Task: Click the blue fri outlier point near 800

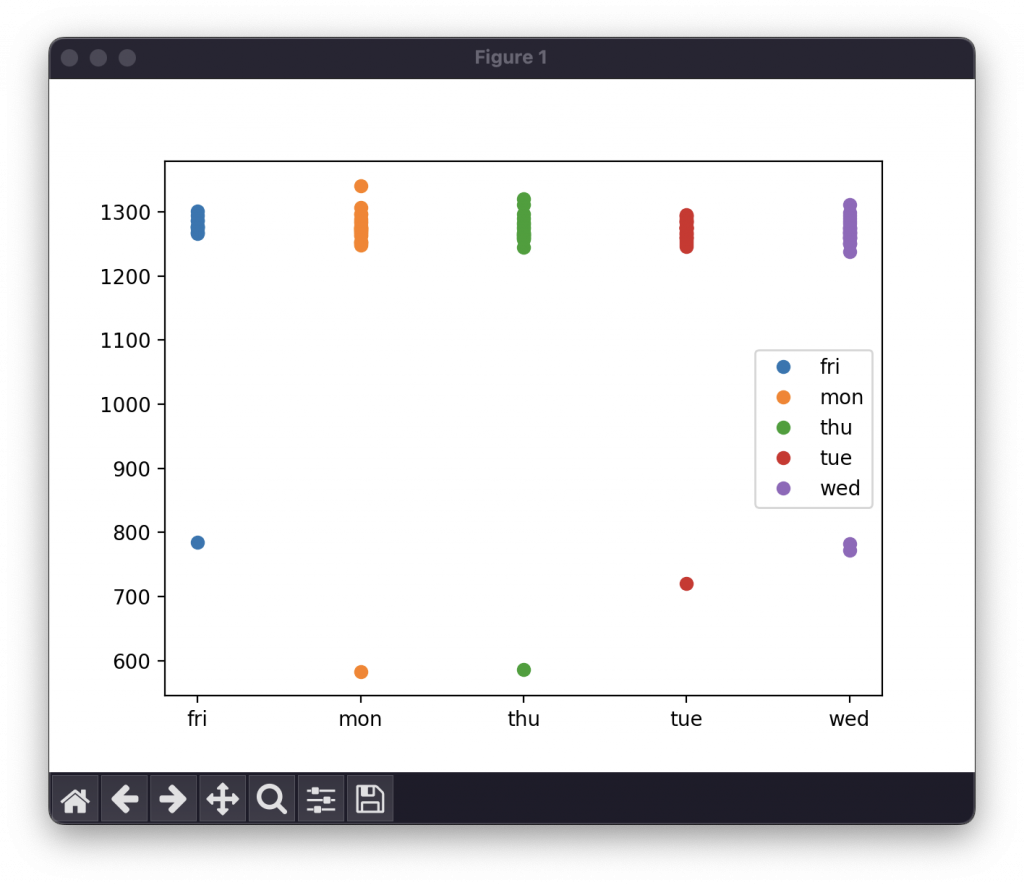Action: (198, 543)
